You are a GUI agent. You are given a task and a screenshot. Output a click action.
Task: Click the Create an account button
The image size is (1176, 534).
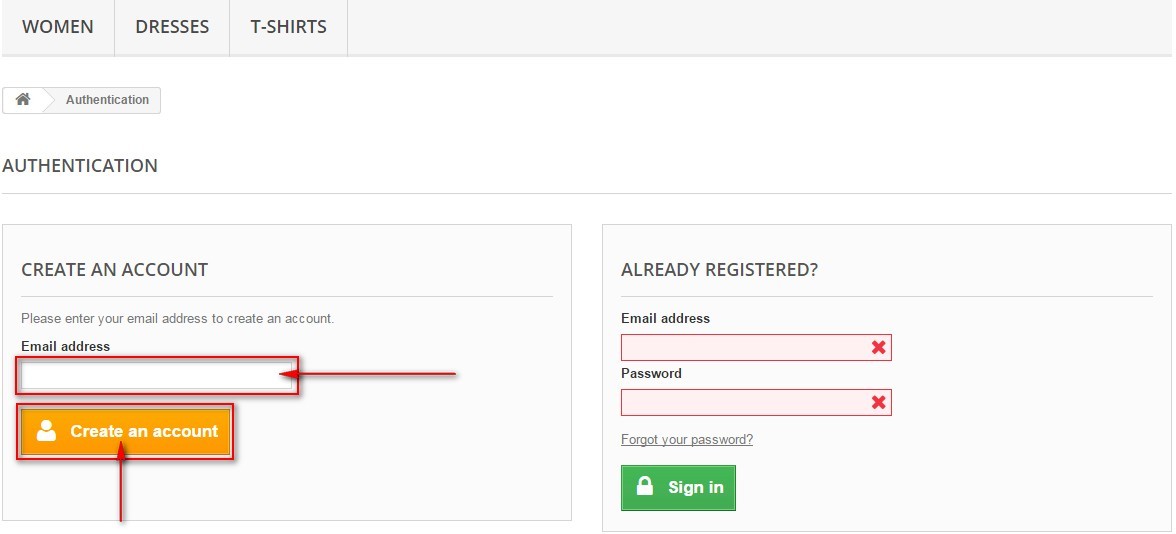click(x=125, y=431)
